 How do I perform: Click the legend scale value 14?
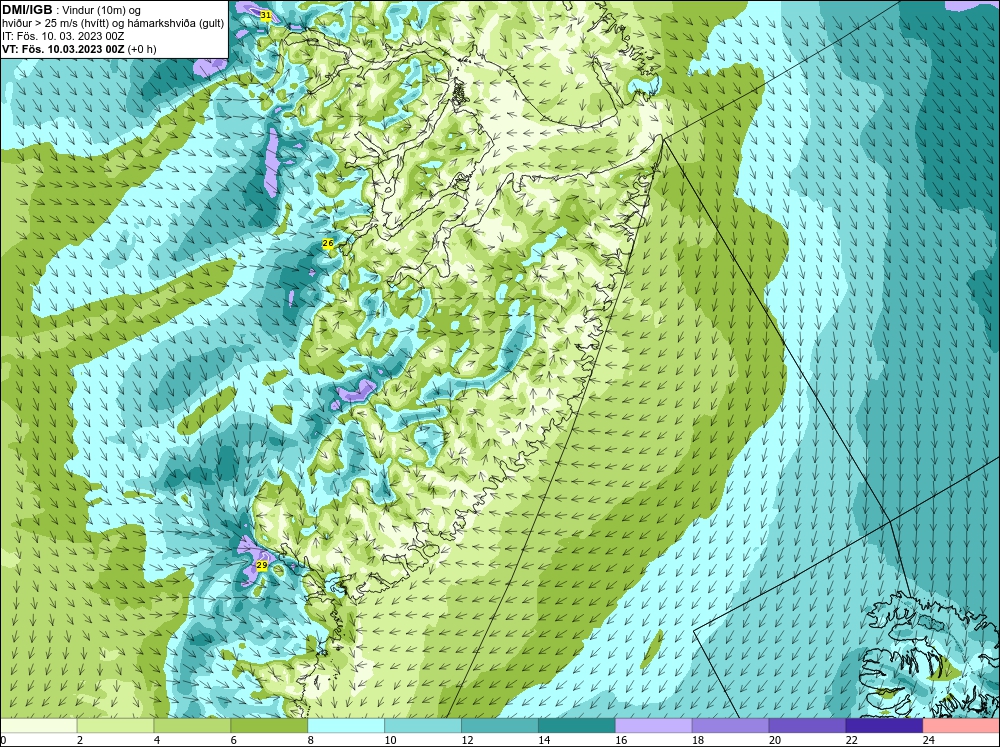pyautogui.click(x=544, y=740)
